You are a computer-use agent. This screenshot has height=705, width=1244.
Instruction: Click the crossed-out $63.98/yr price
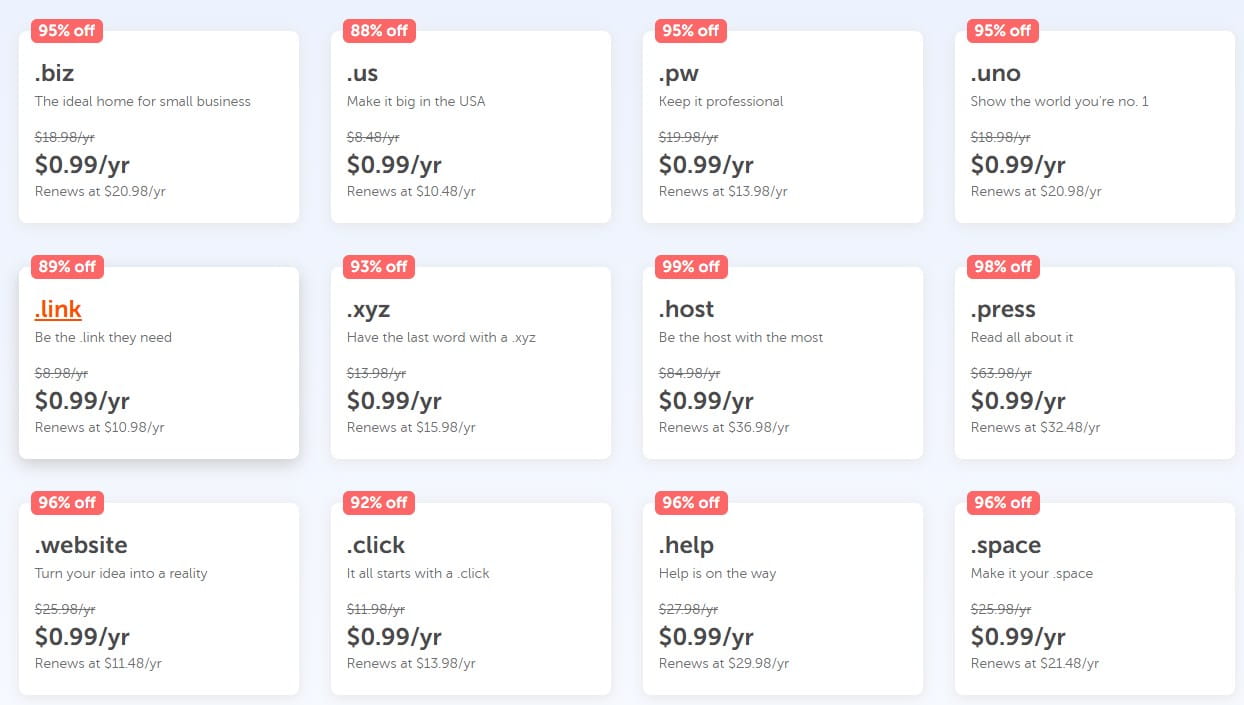click(1000, 373)
